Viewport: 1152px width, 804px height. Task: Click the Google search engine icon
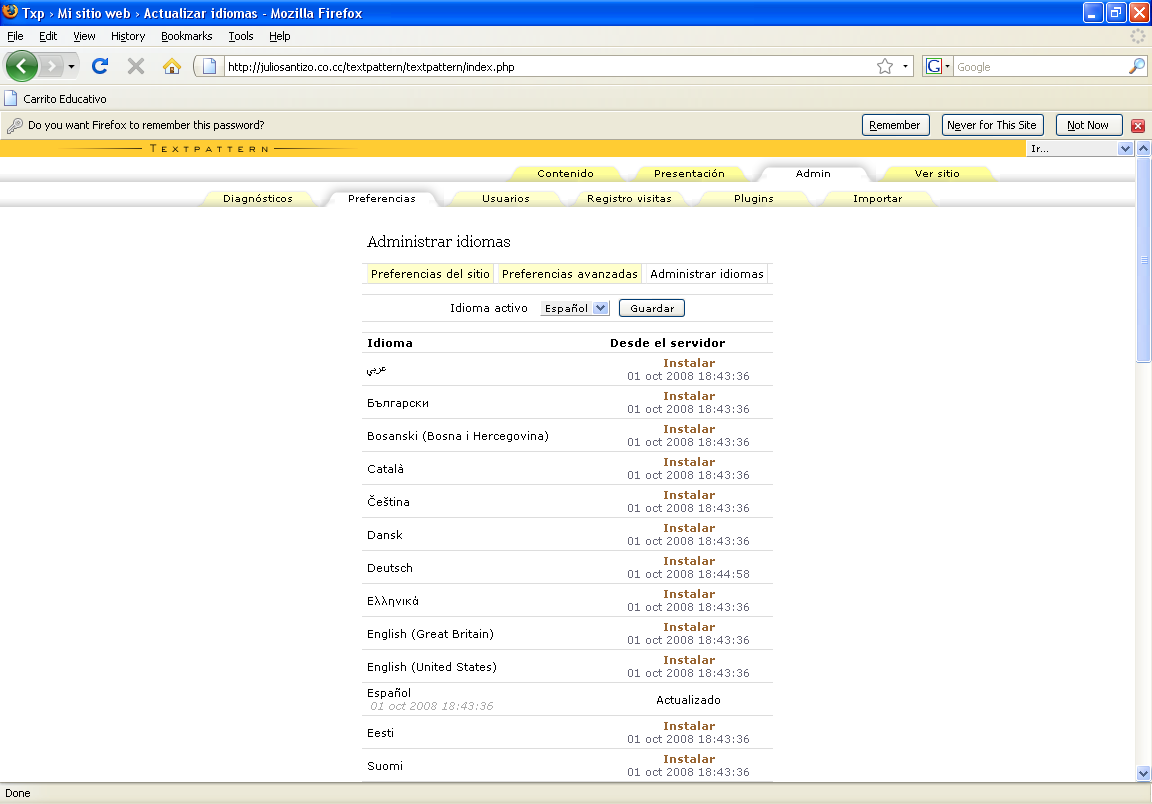[934, 67]
